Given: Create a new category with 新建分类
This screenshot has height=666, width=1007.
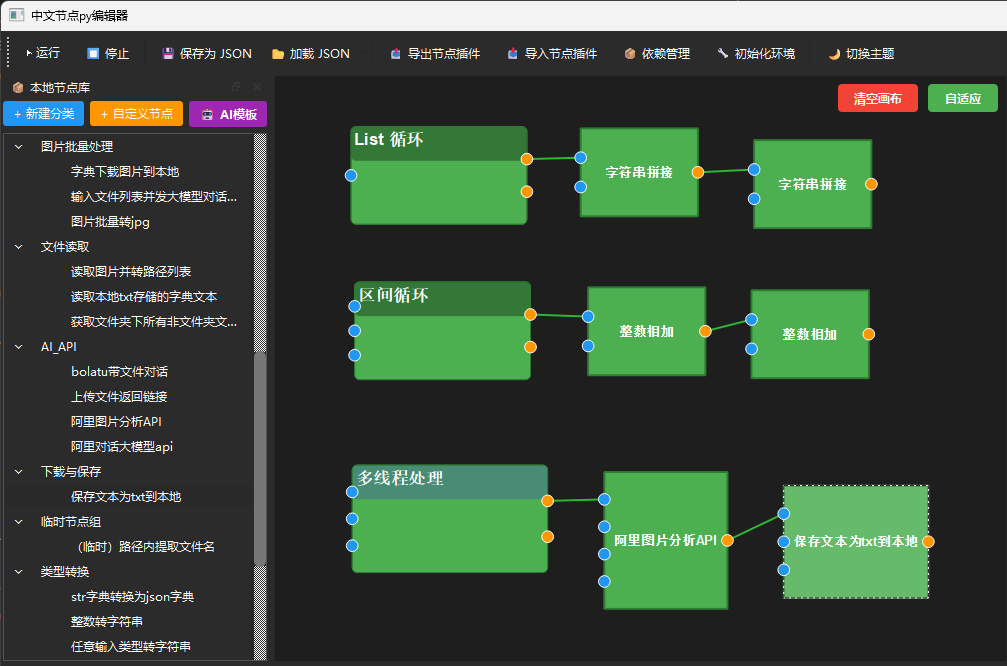Looking at the screenshot, I should (43, 114).
